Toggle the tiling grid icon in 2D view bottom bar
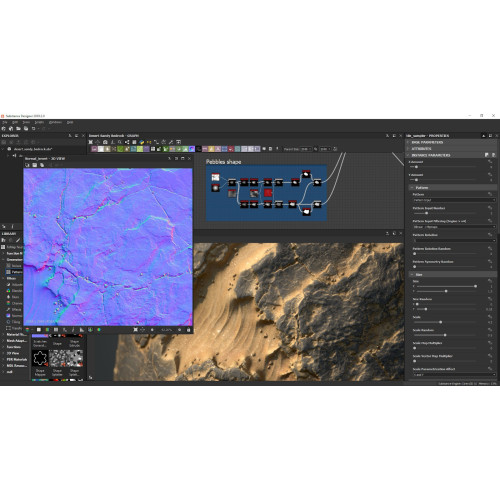 pyautogui.click(x=56, y=330)
